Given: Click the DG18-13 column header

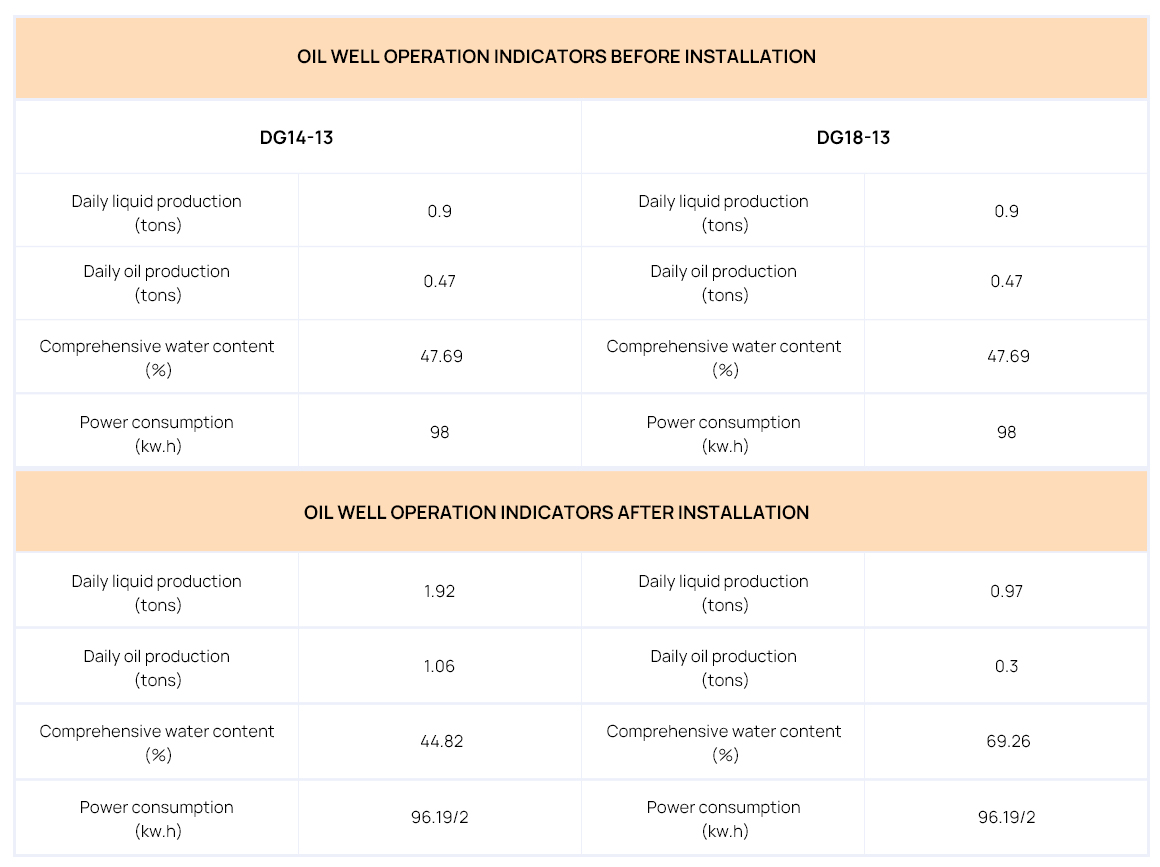Looking at the screenshot, I should point(853,138).
